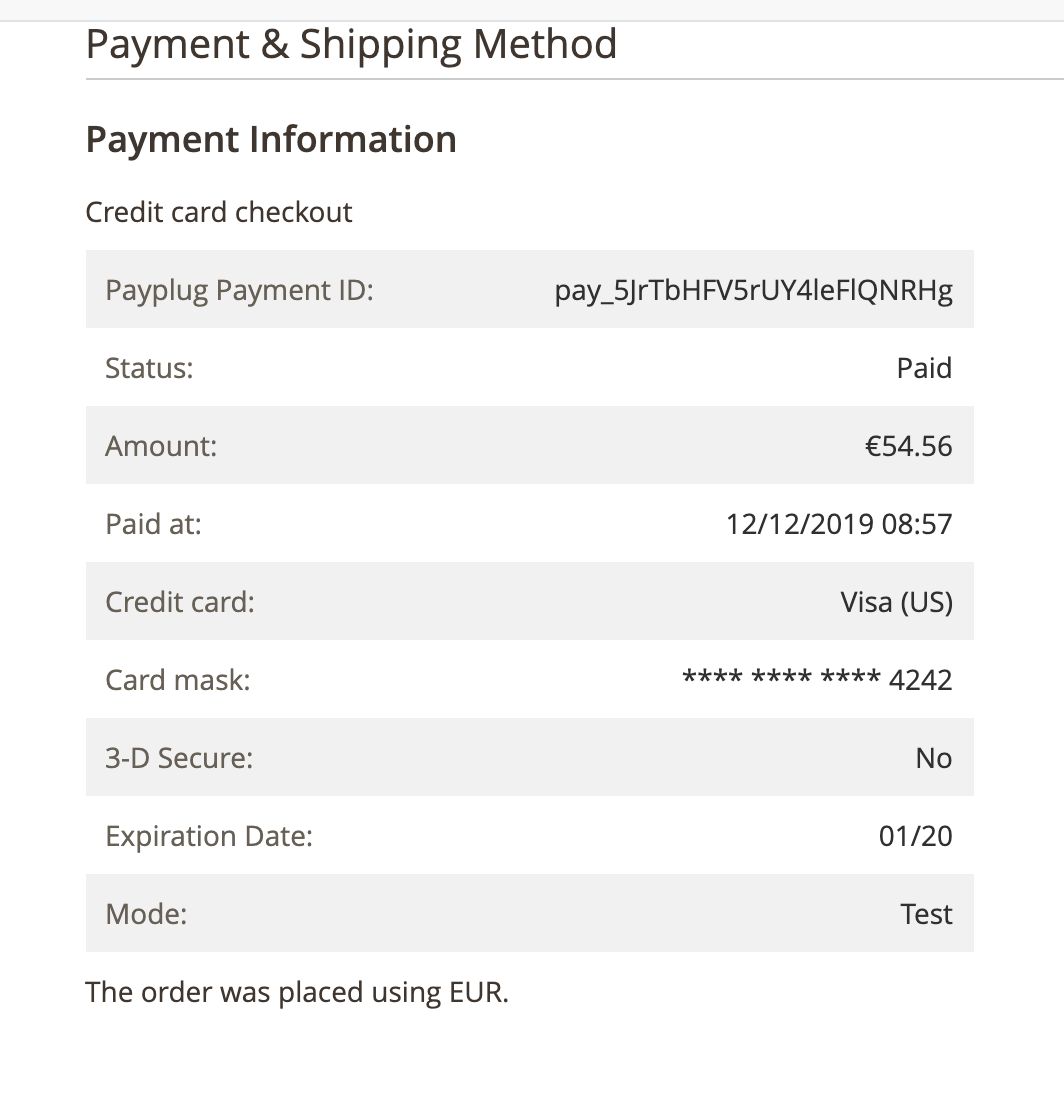Click the Payment & Shipping Method heading
Image resolution: width=1064 pixels, height=1094 pixels.
351,45
